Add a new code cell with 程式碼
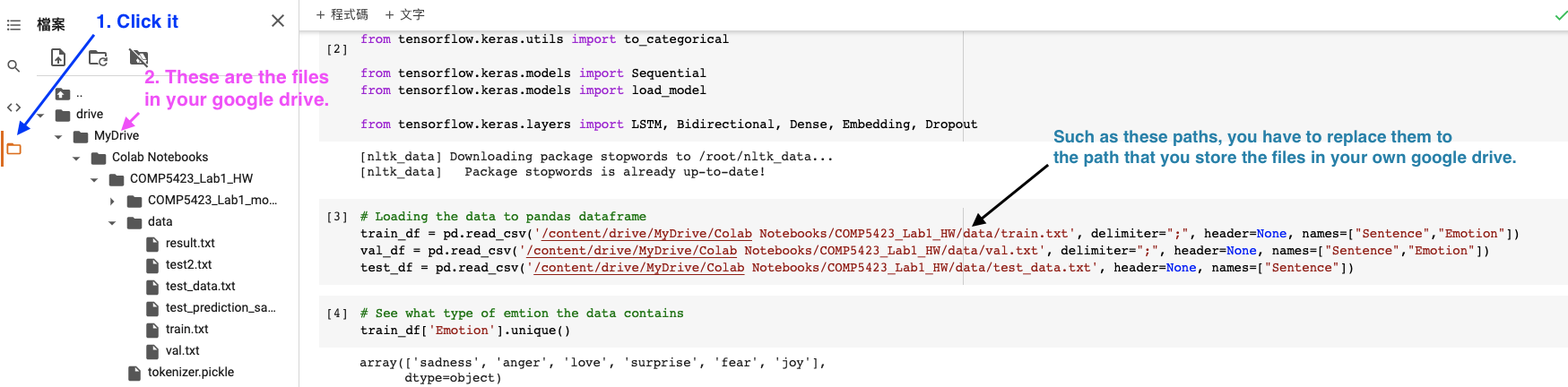Viewport: 1568px width, 387px height. coord(342,14)
